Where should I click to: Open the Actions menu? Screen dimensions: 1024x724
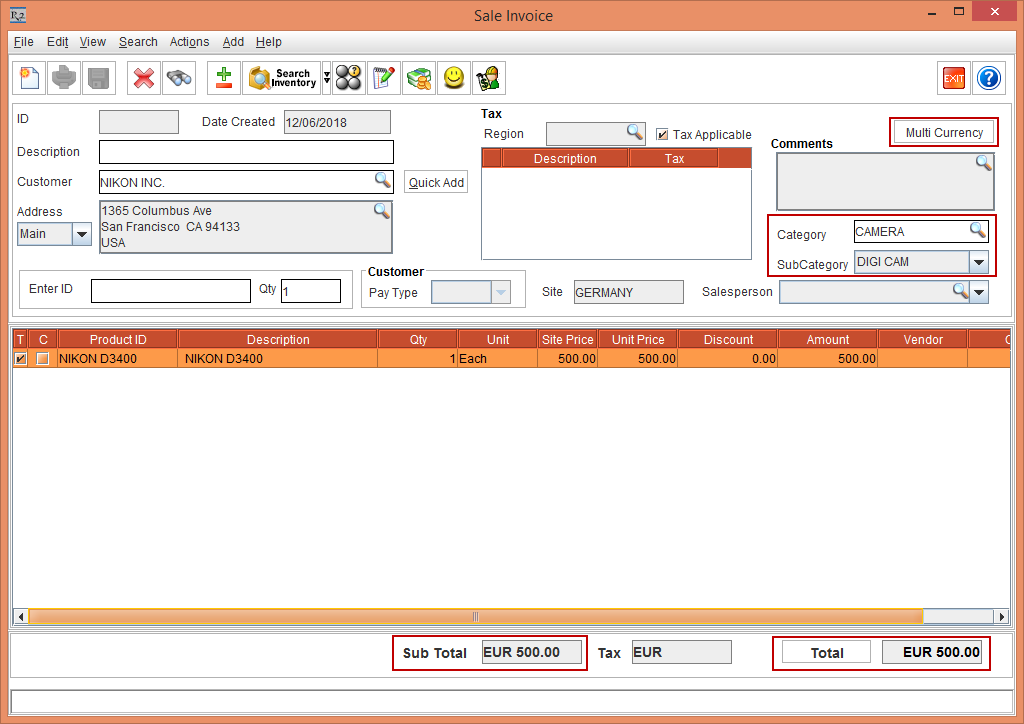[189, 42]
